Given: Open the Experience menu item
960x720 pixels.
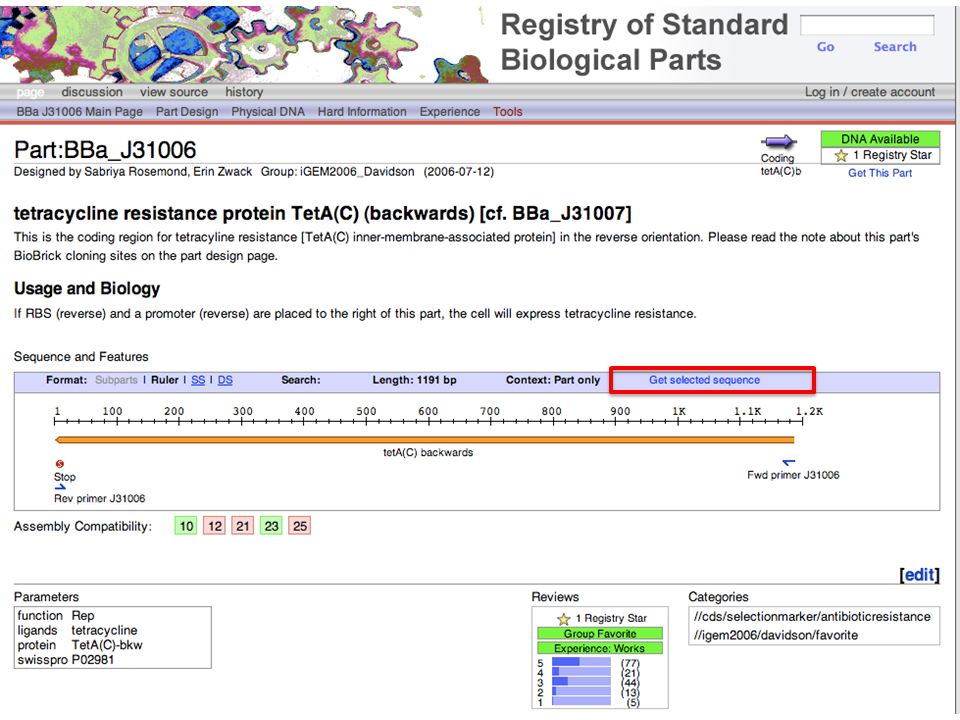Looking at the screenshot, I should (x=449, y=111).
